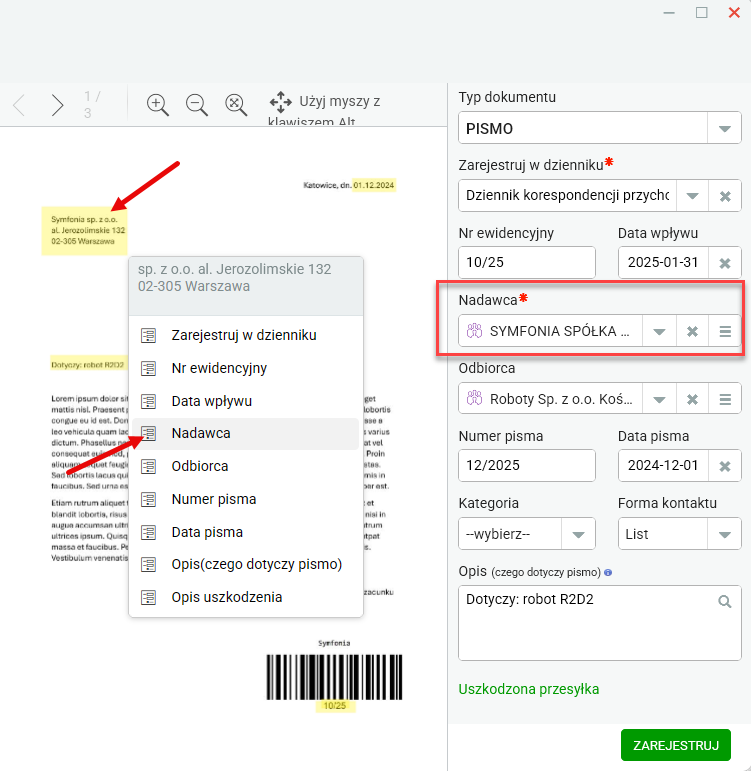Clear the Odbiorca field value
The height and width of the screenshot is (771, 751).
coord(692,399)
